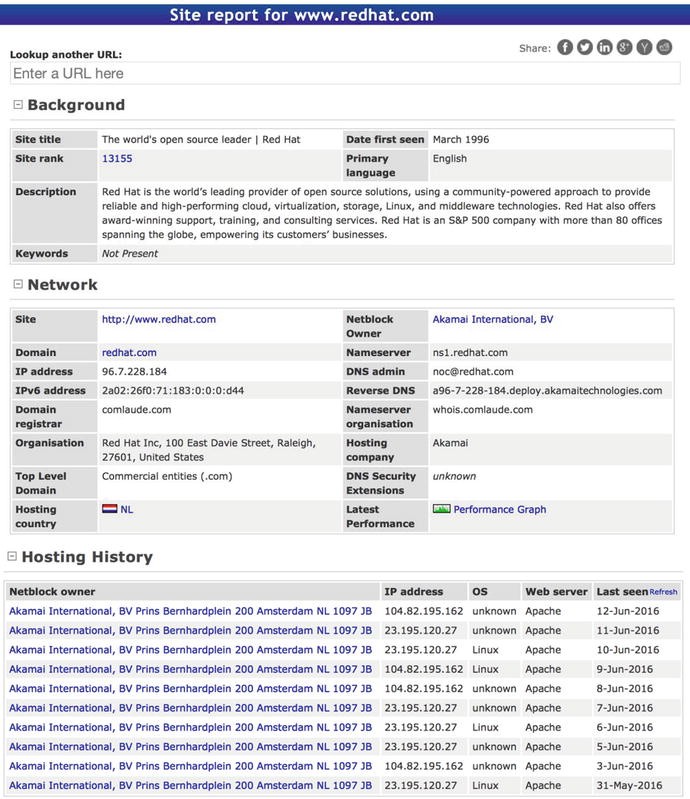Click Apache in the 9-Jun-2016 row
Image resolution: width=690 pixels, height=799 pixels.
tap(543, 669)
